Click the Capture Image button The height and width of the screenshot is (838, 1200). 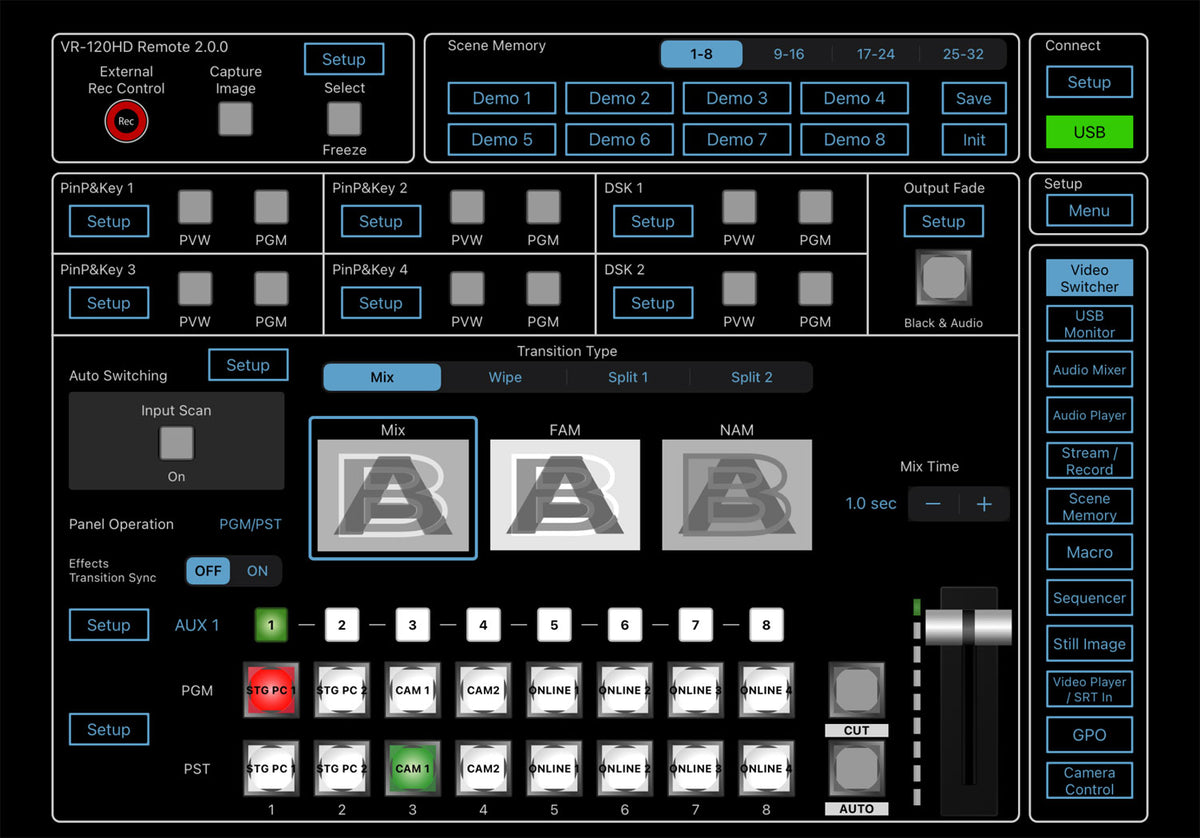[x=235, y=119]
